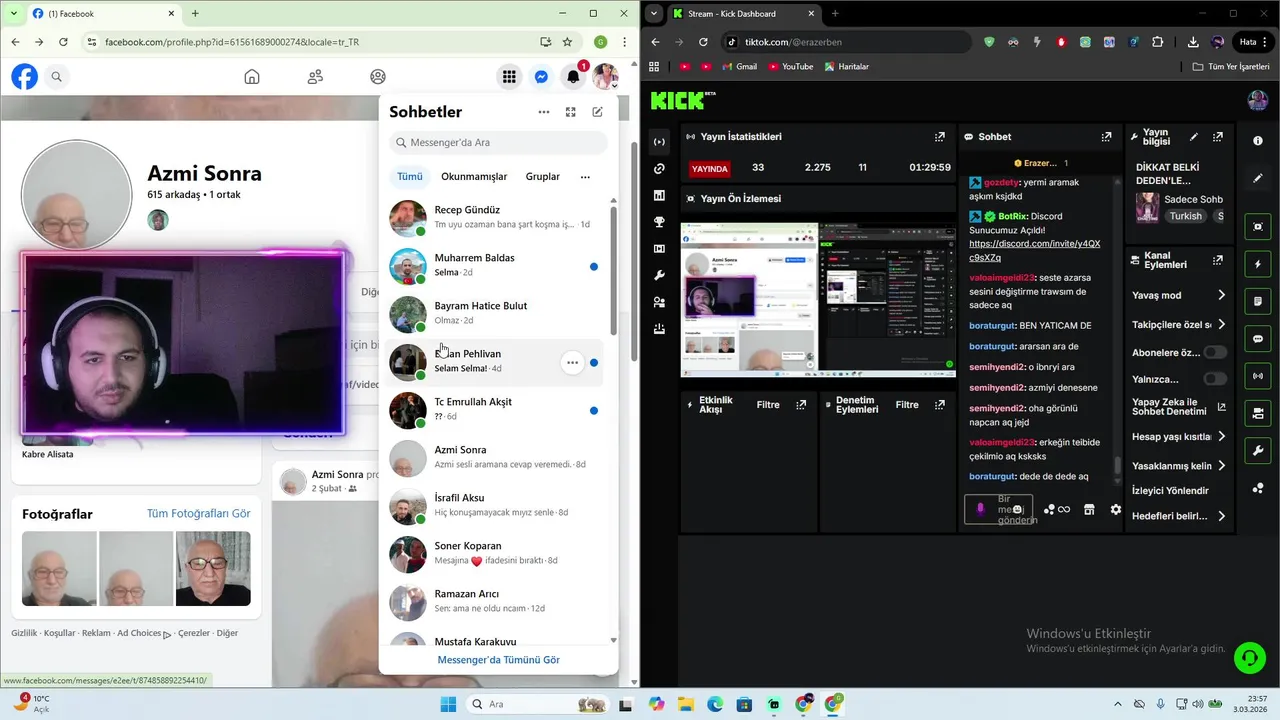Open Facebook profile circle icon in navigation

point(378,77)
